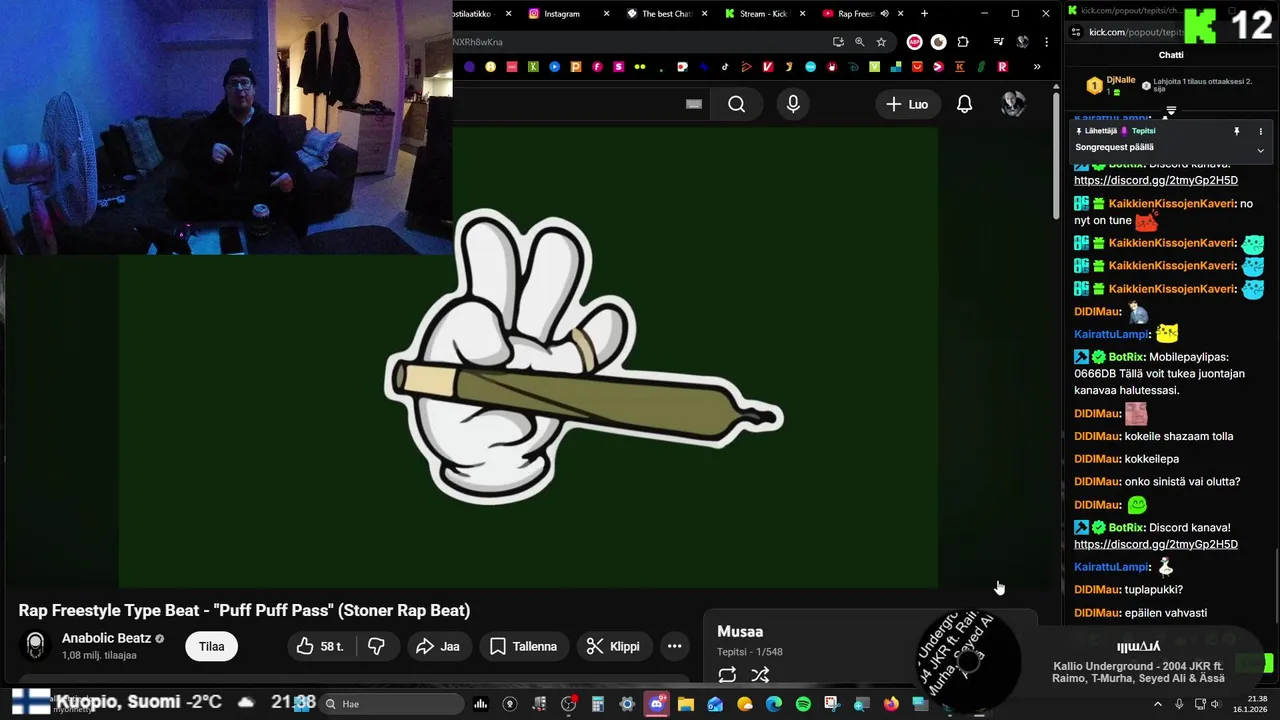
Task: Open the Anabolic Beatz channel avatar
Action: [x=35, y=646]
